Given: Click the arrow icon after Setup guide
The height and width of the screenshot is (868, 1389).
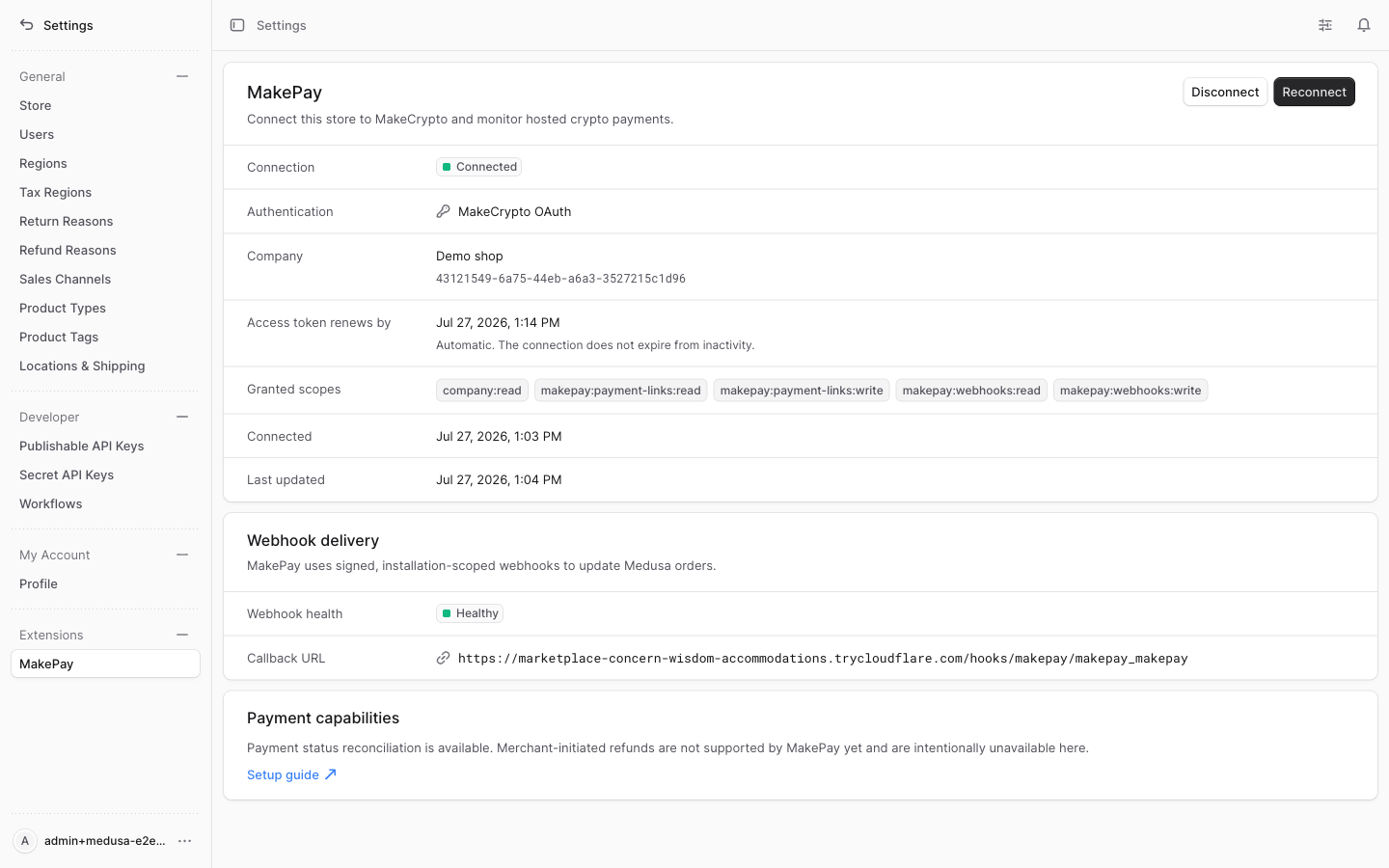Looking at the screenshot, I should click(331, 774).
